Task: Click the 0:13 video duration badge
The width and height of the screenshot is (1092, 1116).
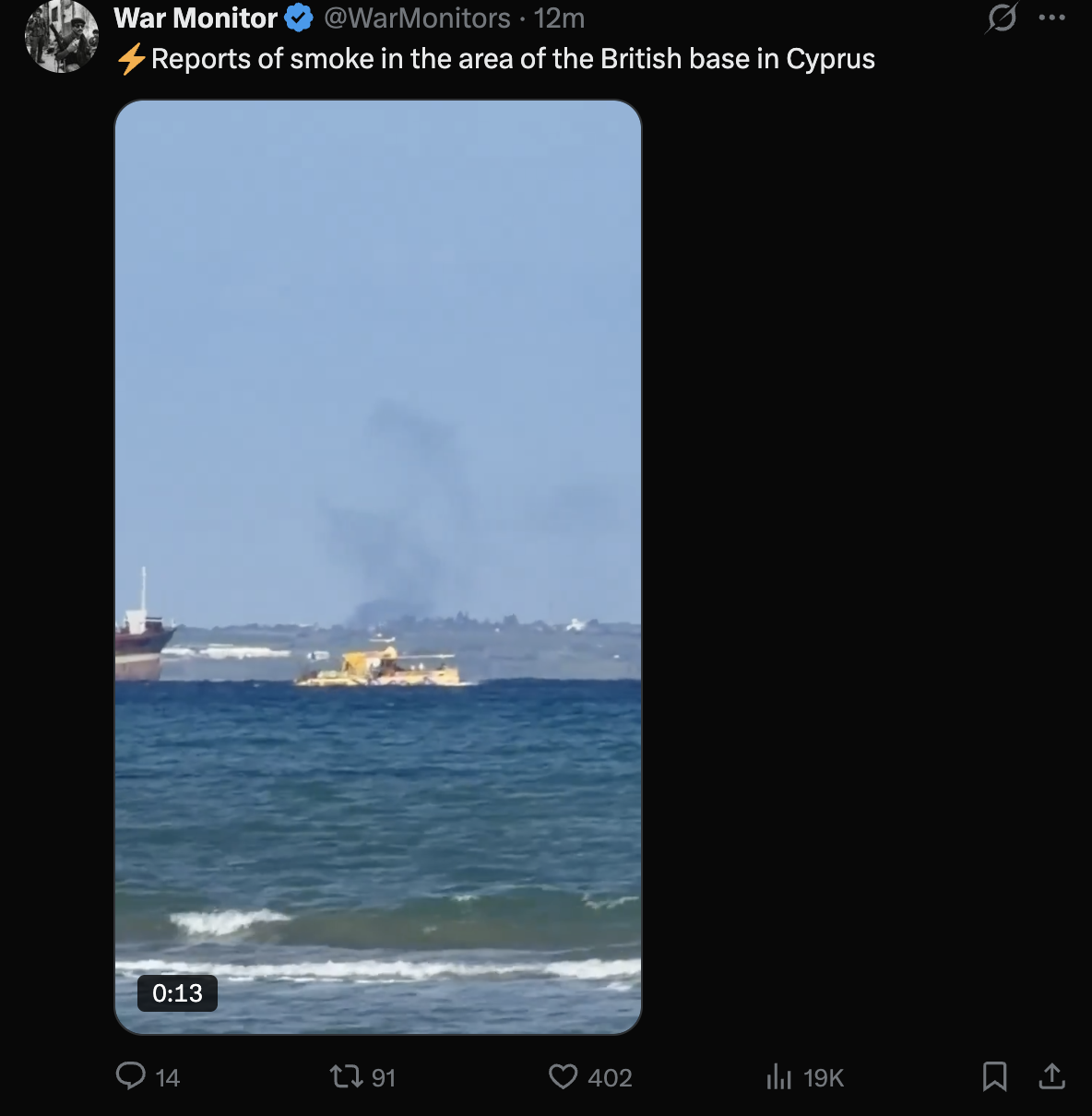Action: [177, 993]
